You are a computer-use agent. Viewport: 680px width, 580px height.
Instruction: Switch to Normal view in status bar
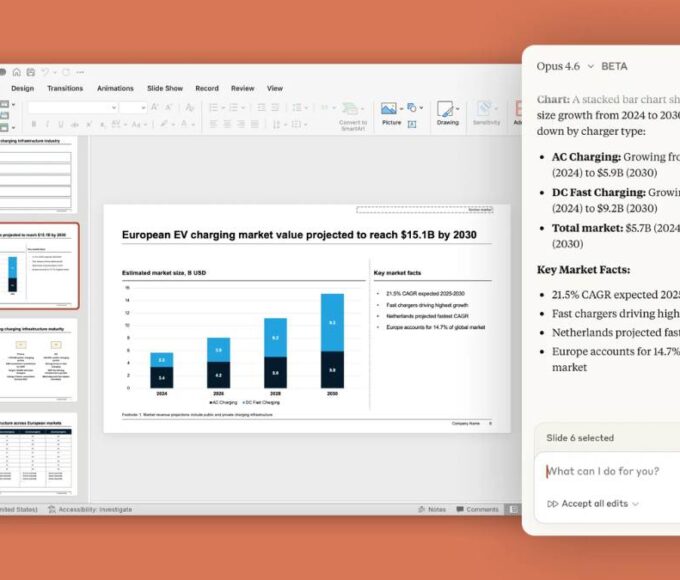click(x=513, y=509)
